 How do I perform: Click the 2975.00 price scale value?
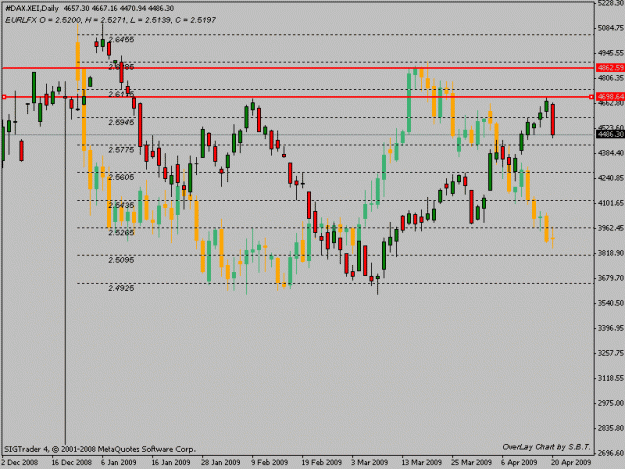pos(611,403)
